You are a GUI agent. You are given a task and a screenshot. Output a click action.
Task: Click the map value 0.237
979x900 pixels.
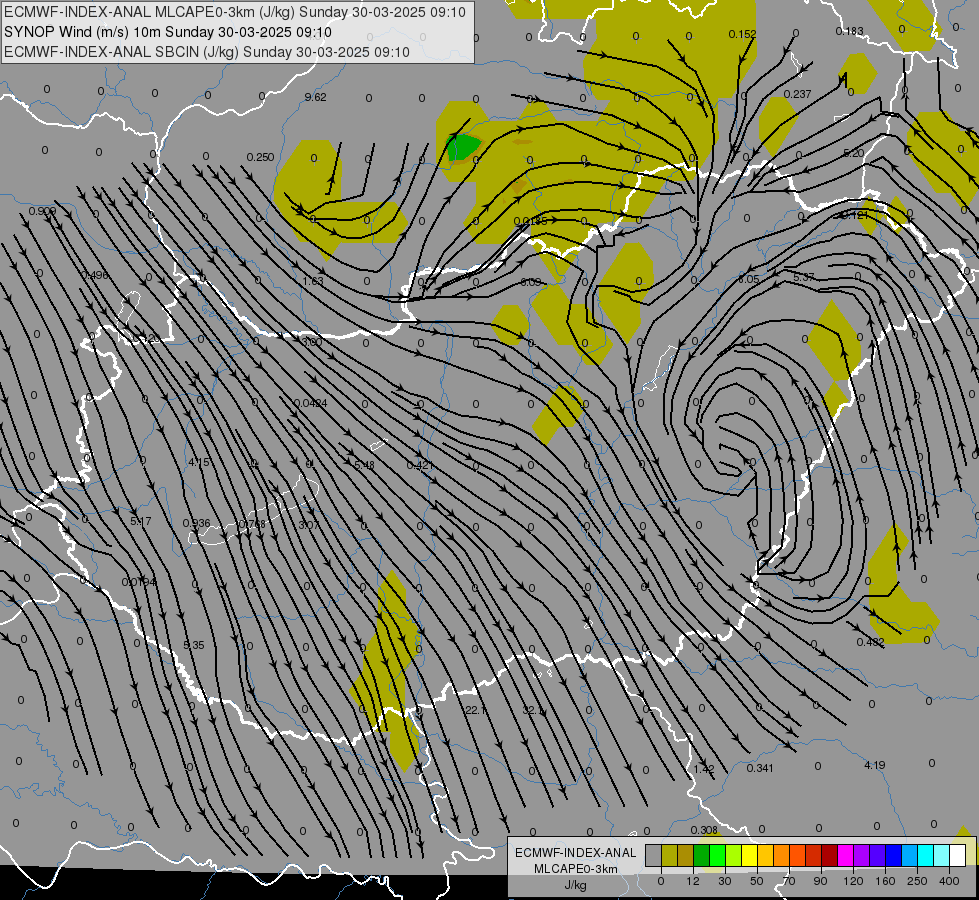point(797,94)
